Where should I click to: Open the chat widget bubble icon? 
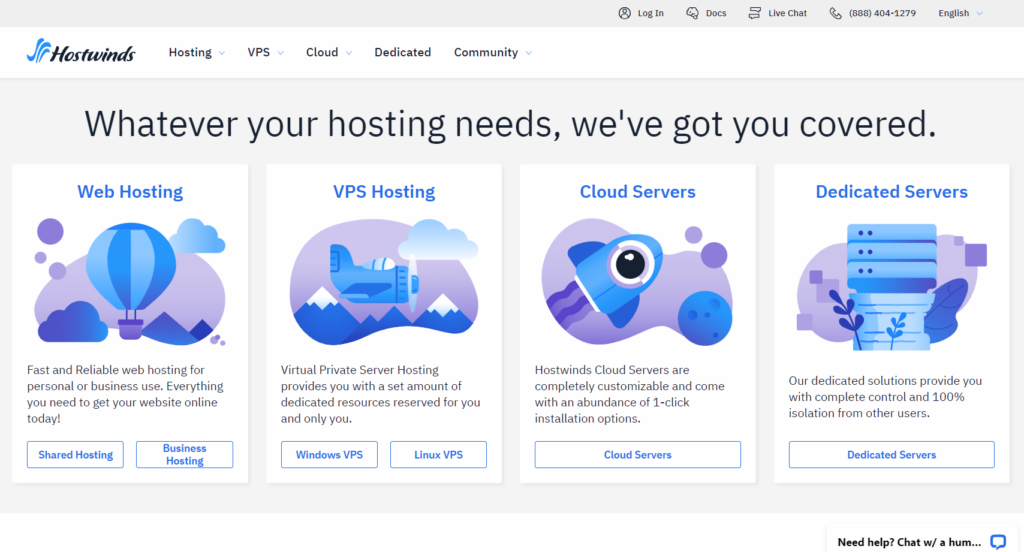[x=997, y=542]
